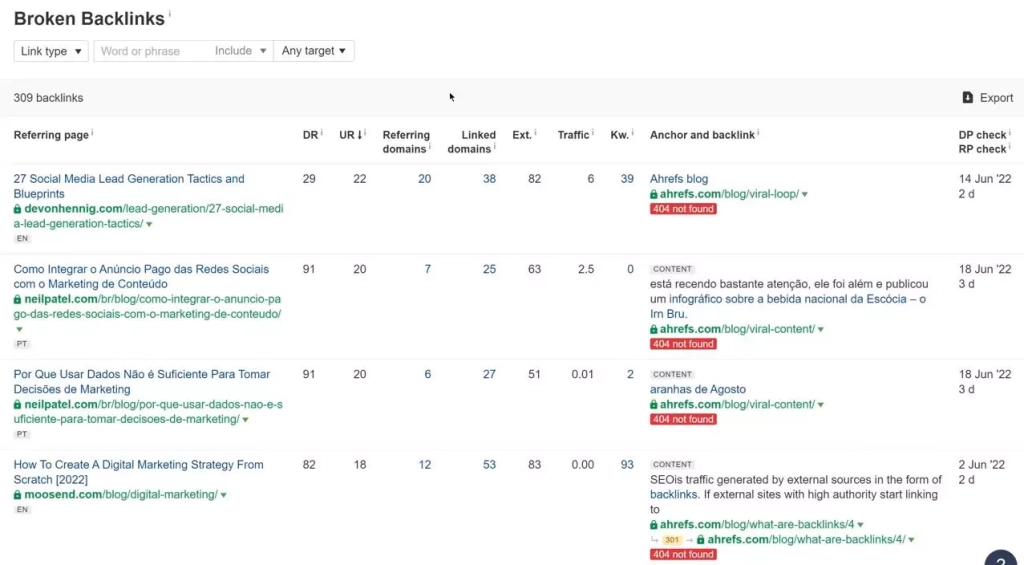Viewport: 1024px width, 565px height.
Task: Open the devonhennig.com lead-generation URL
Action: 148,216
